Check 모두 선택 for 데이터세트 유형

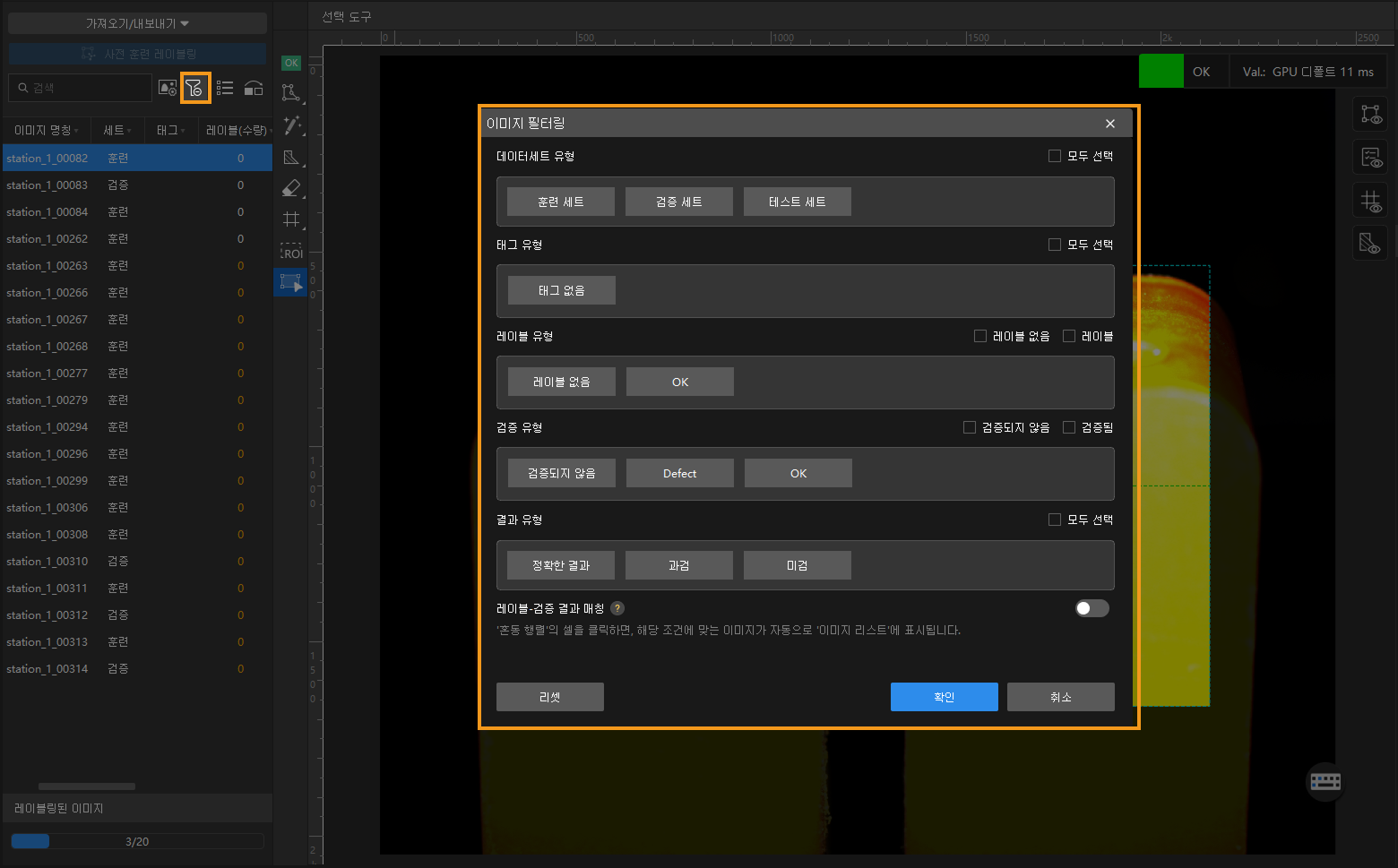click(x=1055, y=156)
